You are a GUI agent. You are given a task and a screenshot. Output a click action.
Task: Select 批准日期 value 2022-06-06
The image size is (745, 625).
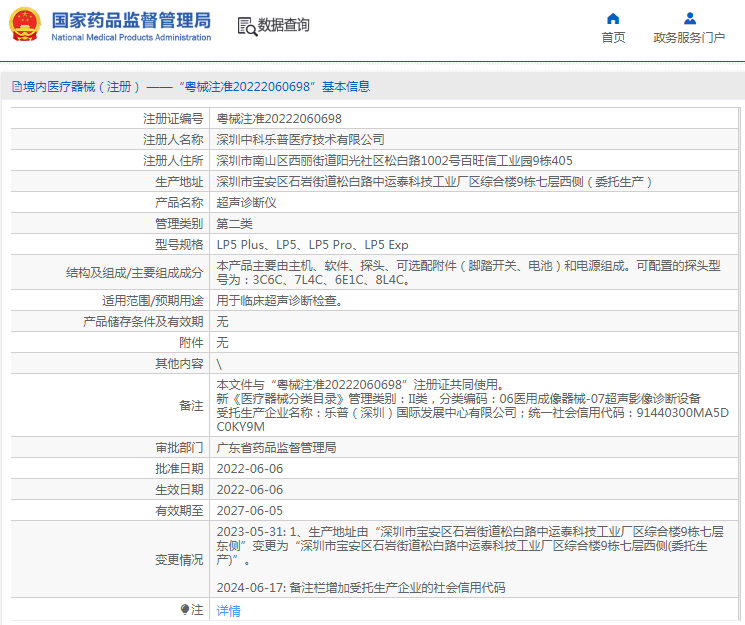tap(249, 469)
